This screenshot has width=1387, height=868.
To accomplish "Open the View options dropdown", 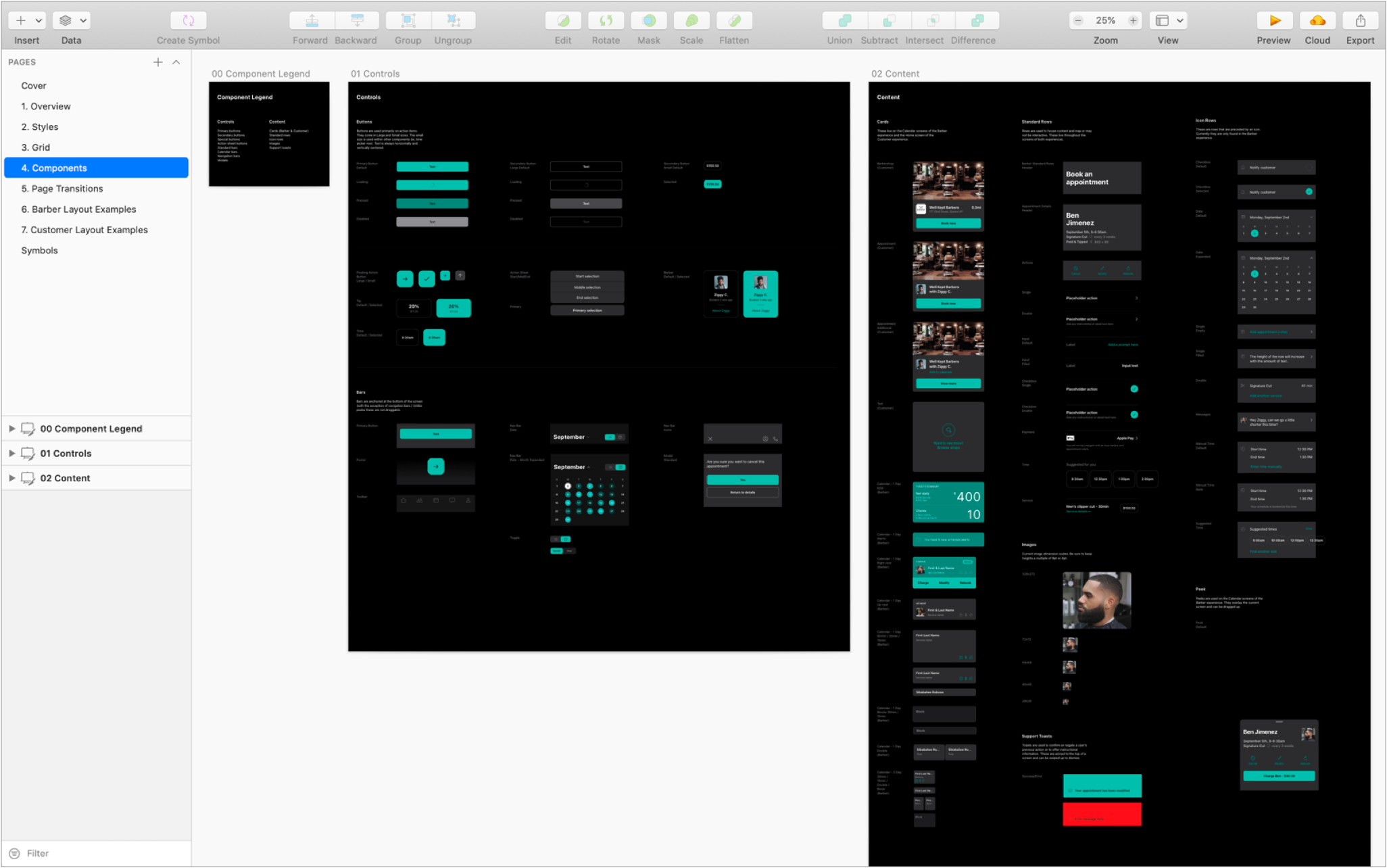I will (x=1179, y=21).
